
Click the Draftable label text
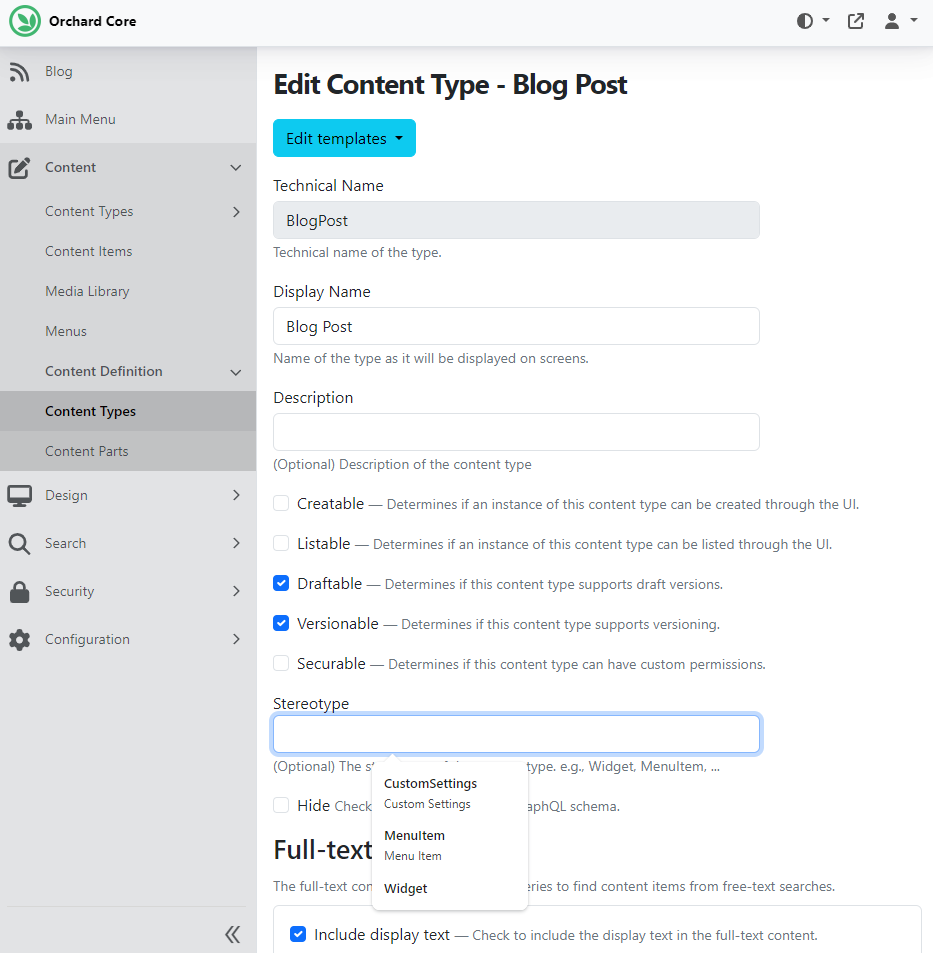(x=329, y=583)
